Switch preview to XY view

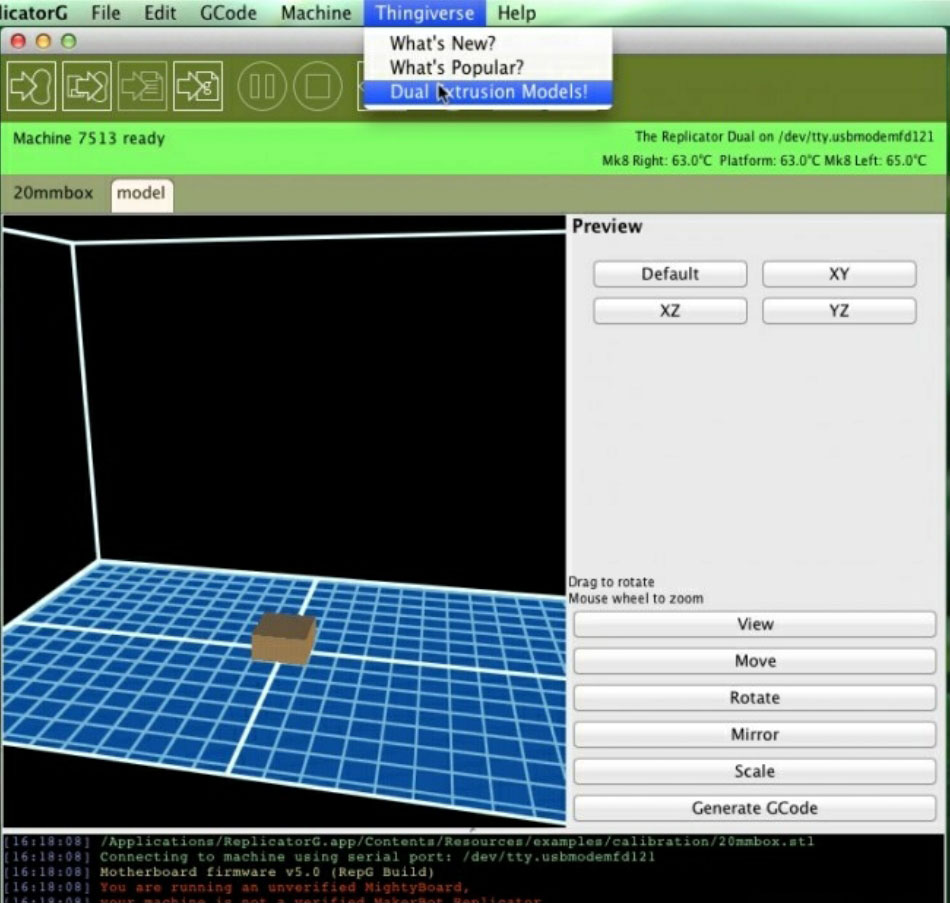click(838, 274)
